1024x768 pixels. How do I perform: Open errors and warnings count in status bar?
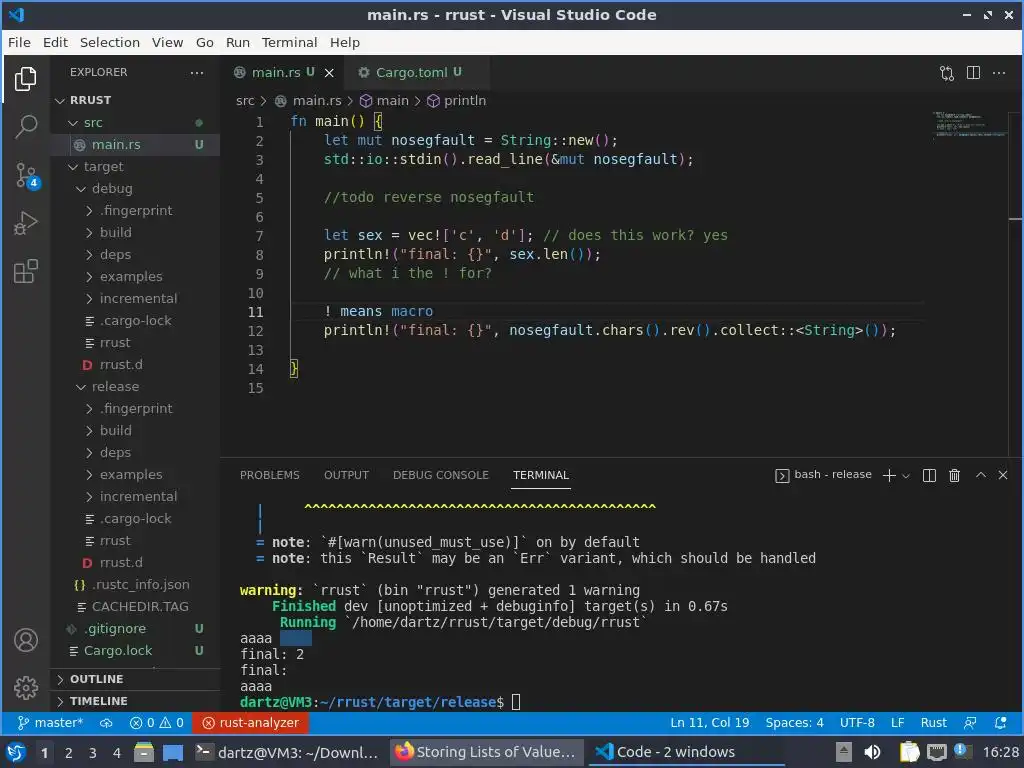(157, 722)
